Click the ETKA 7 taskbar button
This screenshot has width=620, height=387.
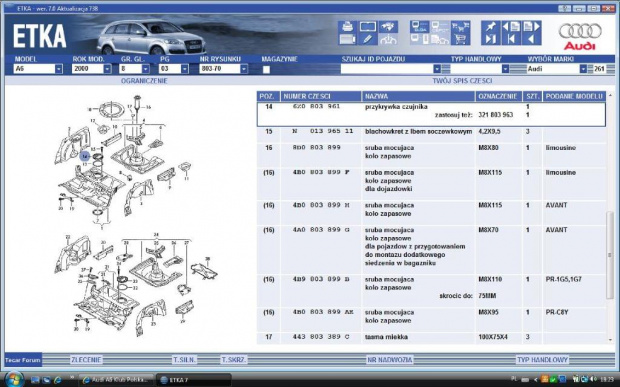tap(193, 380)
